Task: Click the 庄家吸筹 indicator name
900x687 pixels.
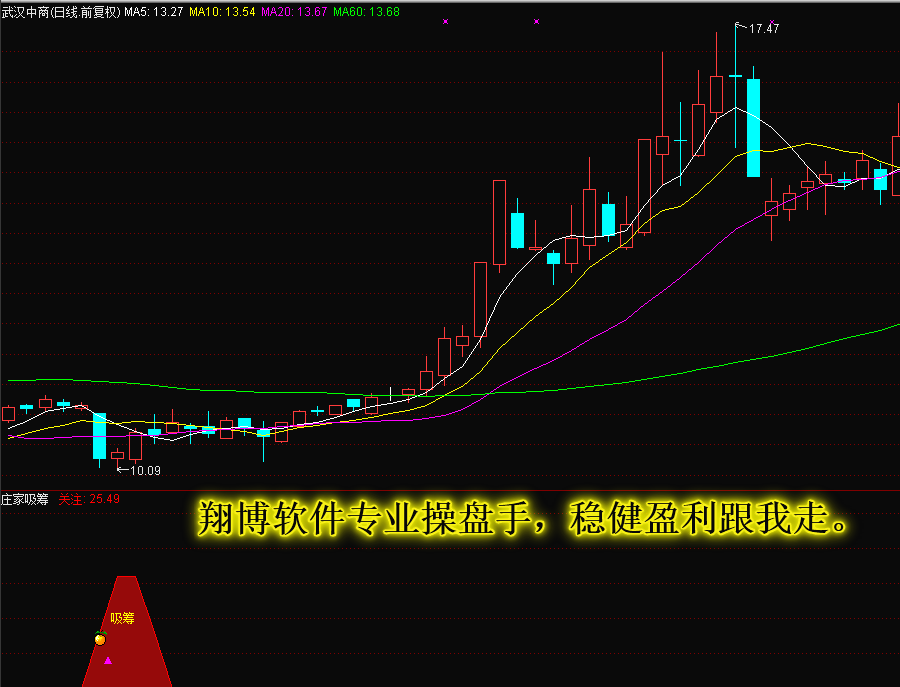Action: (x=25, y=499)
